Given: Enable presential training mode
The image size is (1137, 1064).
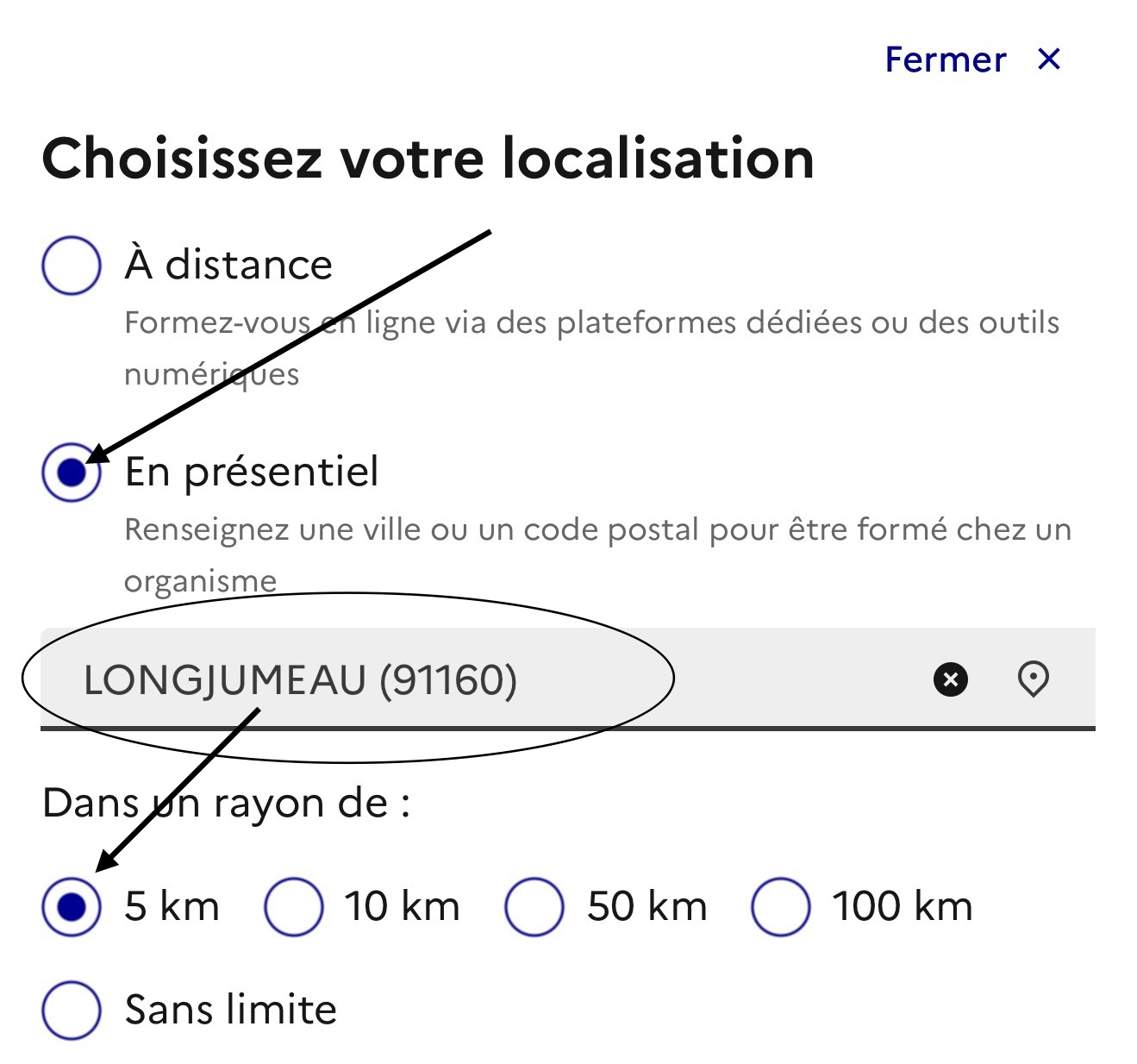Looking at the screenshot, I should pos(71,472).
